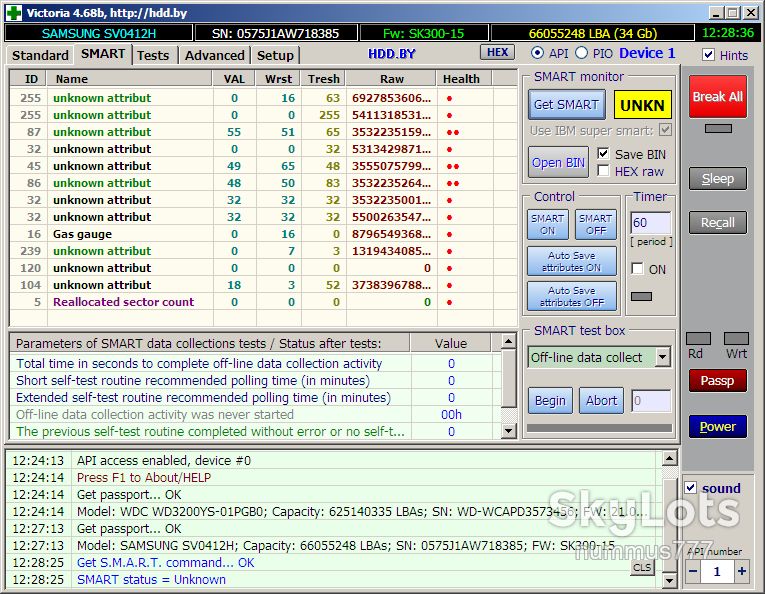Image resolution: width=765 pixels, height=594 pixels.
Task: Click the Get SMART button
Action: pos(566,104)
